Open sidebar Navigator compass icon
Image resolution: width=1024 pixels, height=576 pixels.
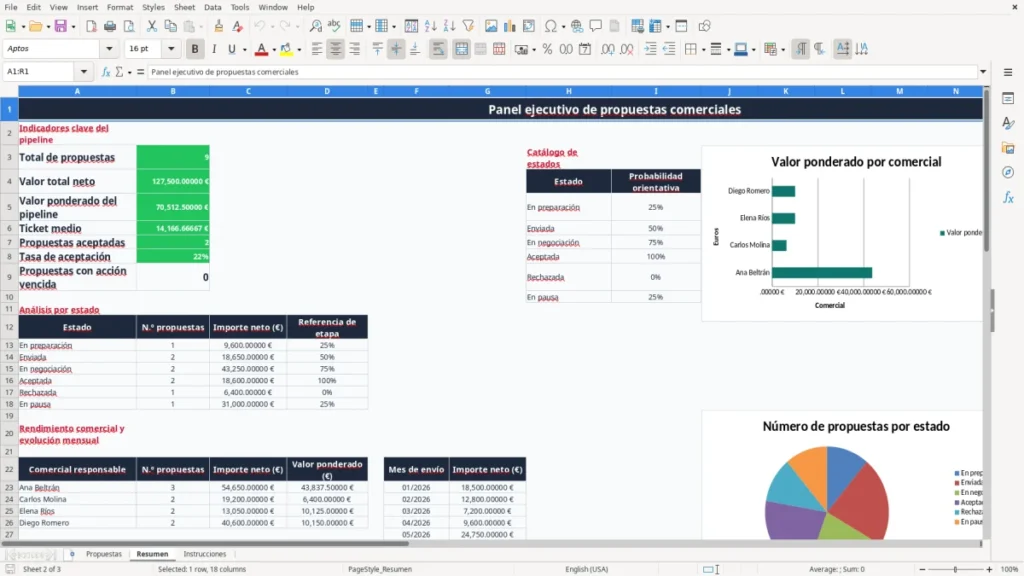pos(1008,172)
